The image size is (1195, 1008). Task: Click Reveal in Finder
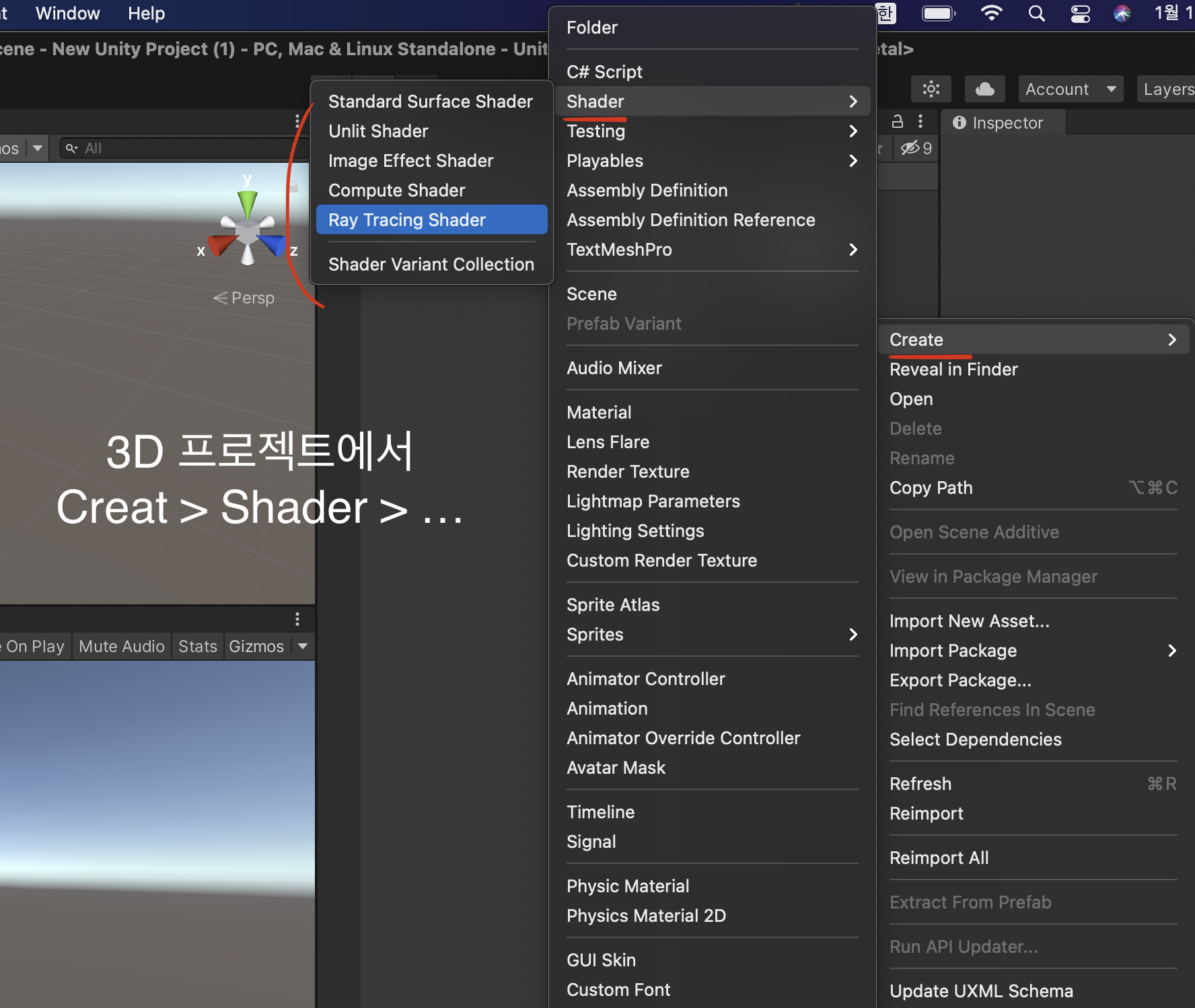tap(1034, 369)
